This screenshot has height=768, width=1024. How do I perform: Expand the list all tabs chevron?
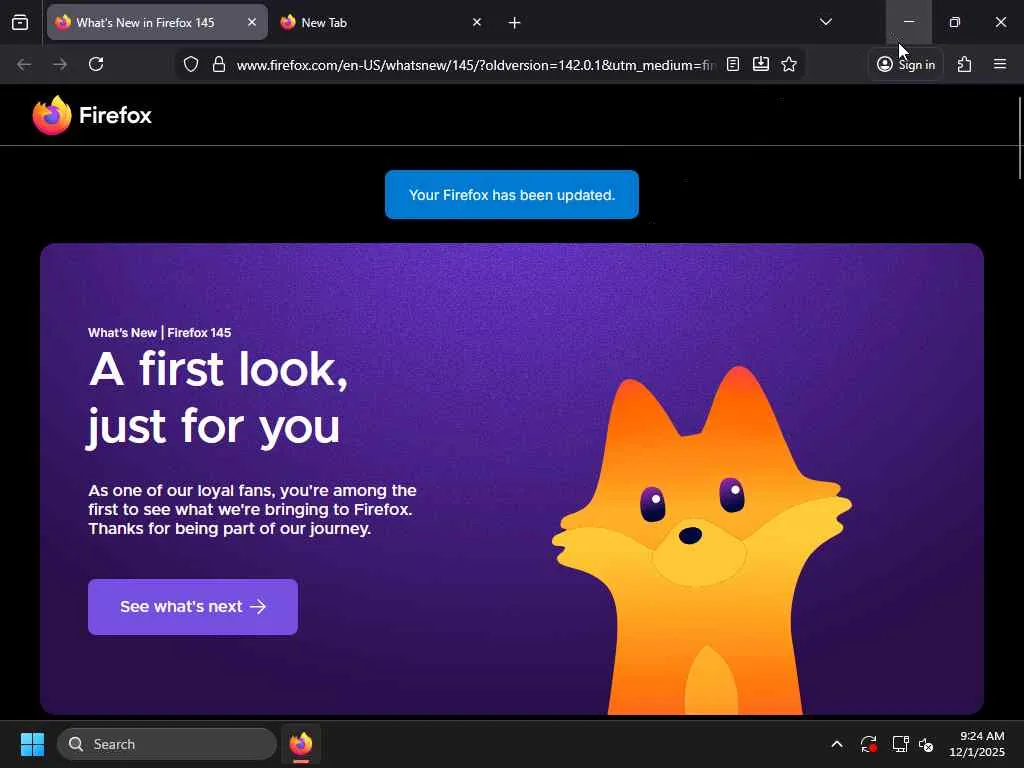tap(825, 22)
